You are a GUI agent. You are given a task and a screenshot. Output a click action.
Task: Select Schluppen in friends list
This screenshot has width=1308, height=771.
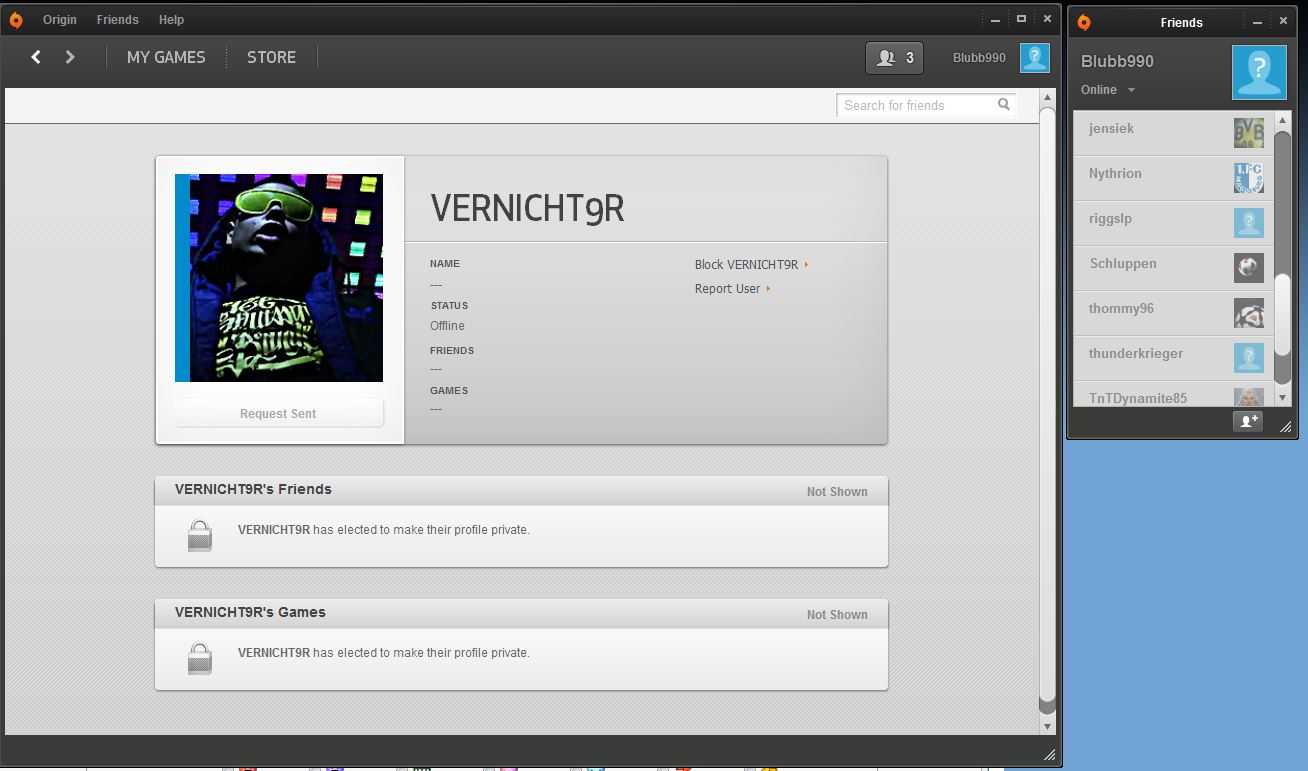click(1173, 268)
